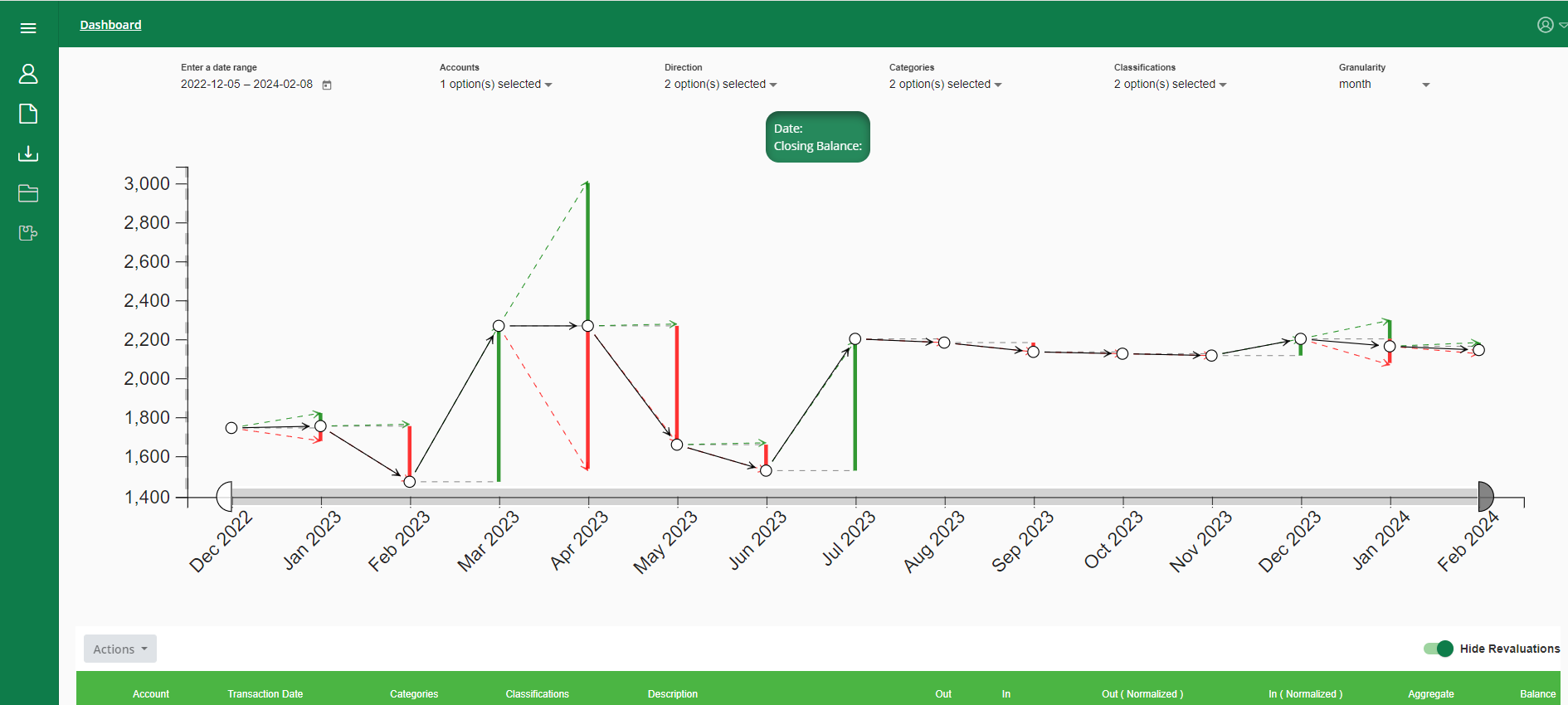The height and width of the screenshot is (705, 1568).
Task: Click the download import sidebar icon
Action: (x=28, y=153)
